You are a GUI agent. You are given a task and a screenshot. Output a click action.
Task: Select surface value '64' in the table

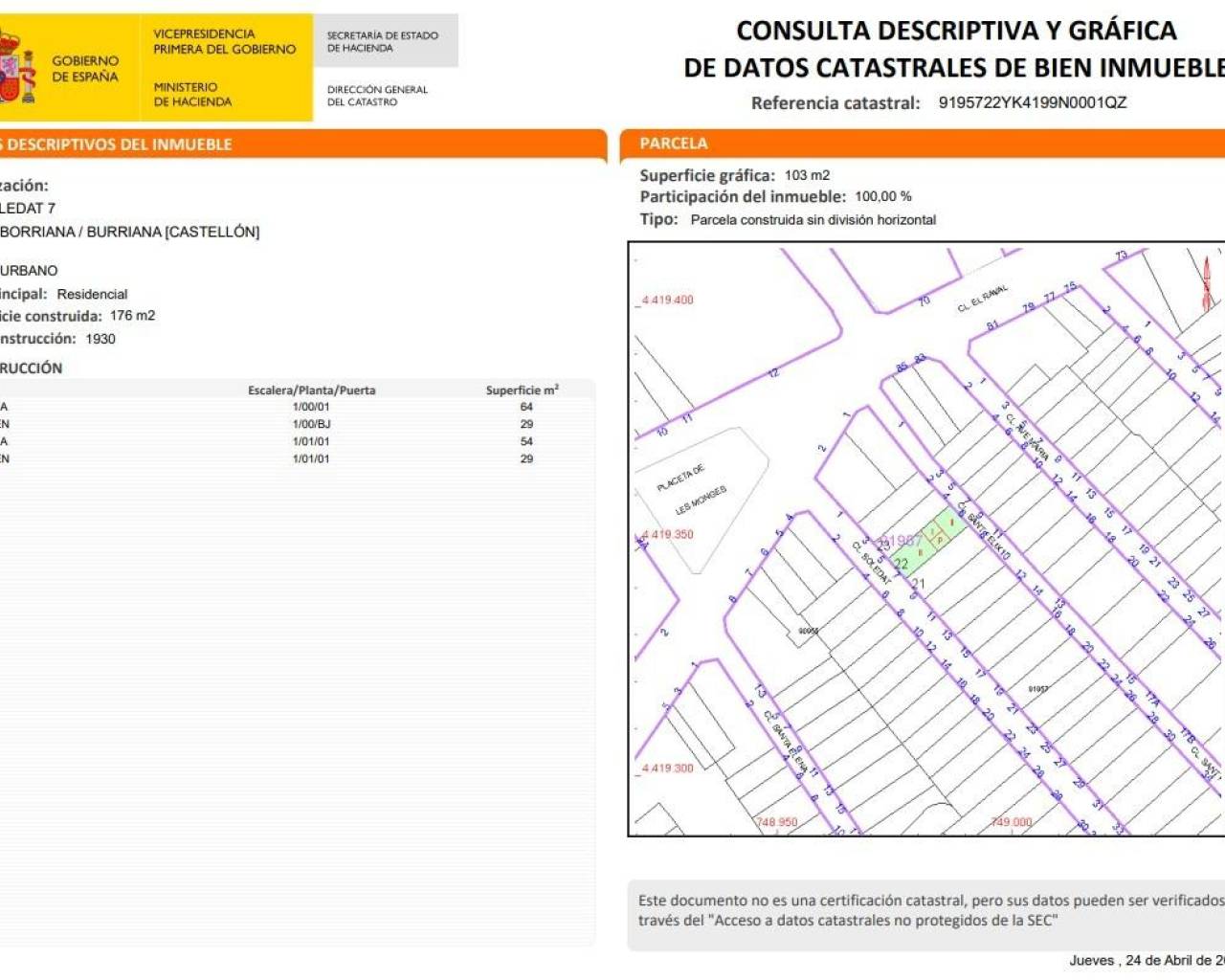click(x=526, y=408)
